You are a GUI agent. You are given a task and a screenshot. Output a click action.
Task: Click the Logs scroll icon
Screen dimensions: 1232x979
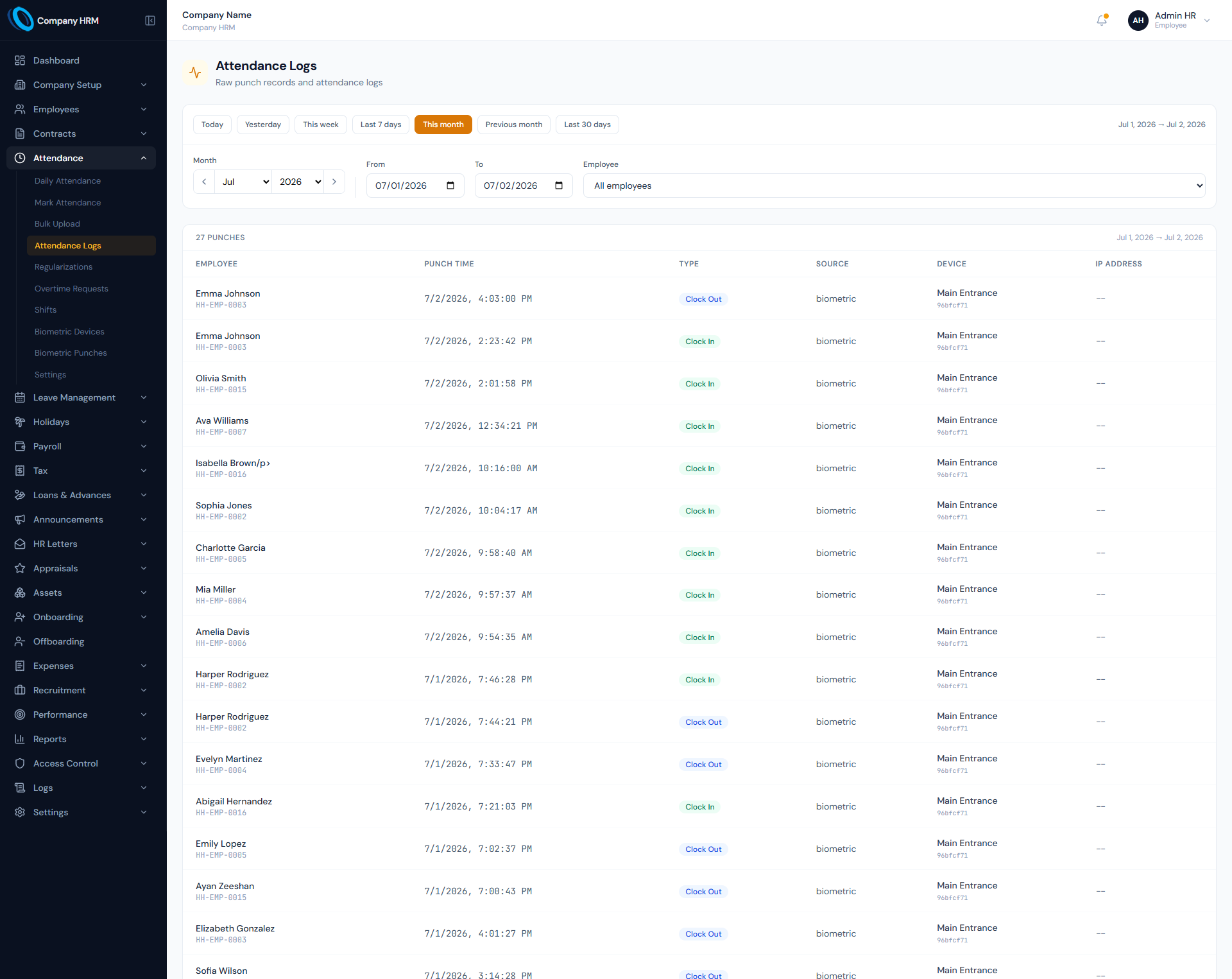20,788
